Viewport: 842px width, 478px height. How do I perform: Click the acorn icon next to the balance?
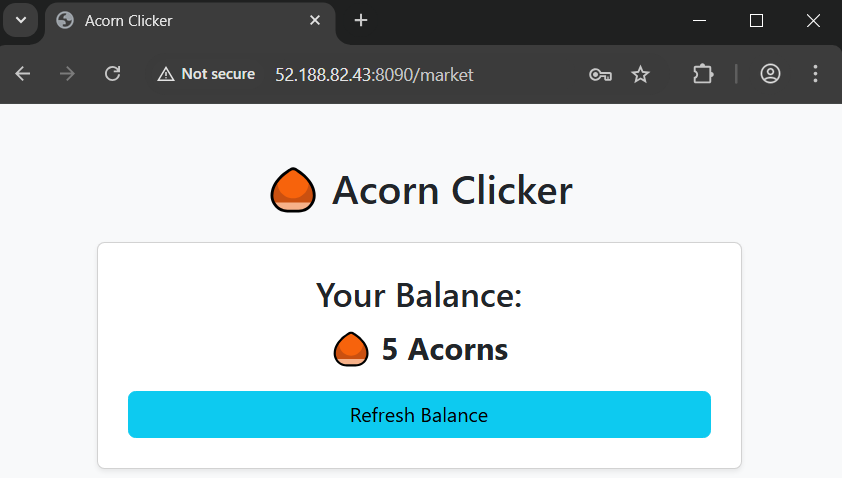350,349
